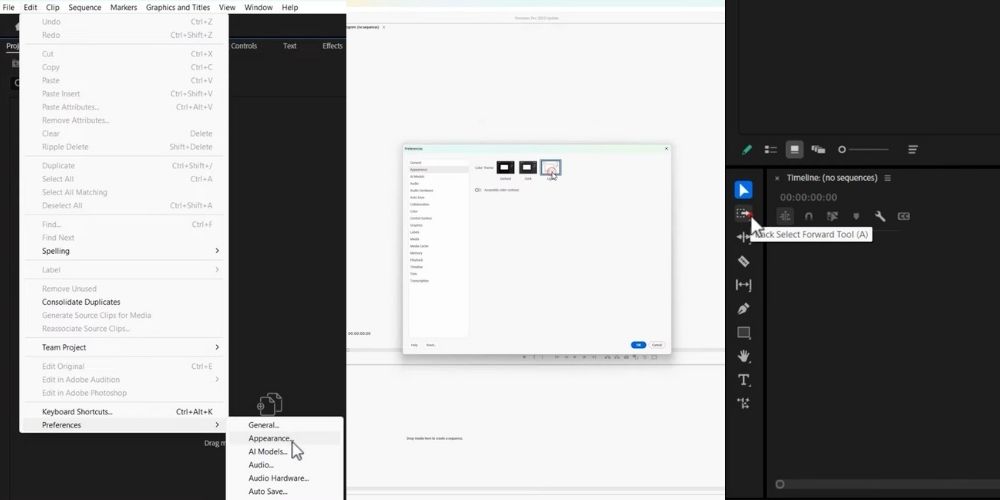Click the timeline timecode 00:00:00:00
Image resolution: width=1000 pixels, height=500 pixels.
pos(808,198)
